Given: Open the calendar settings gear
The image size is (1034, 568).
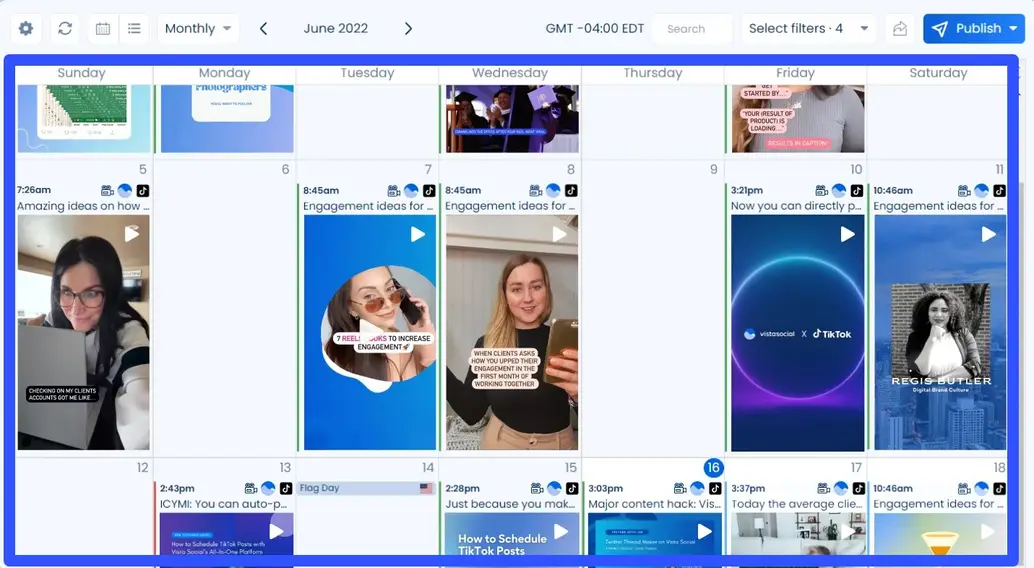Looking at the screenshot, I should pyautogui.click(x=26, y=29).
